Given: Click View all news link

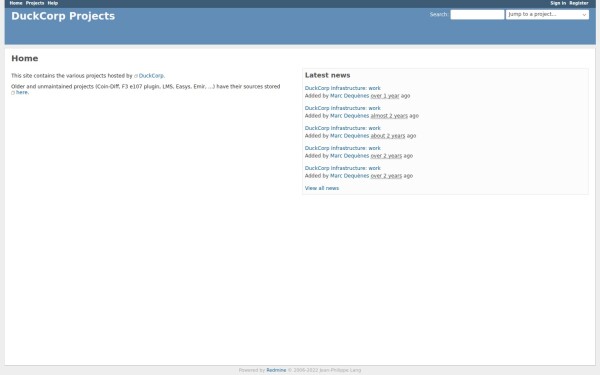Looking at the screenshot, I should tap(321, 188).
